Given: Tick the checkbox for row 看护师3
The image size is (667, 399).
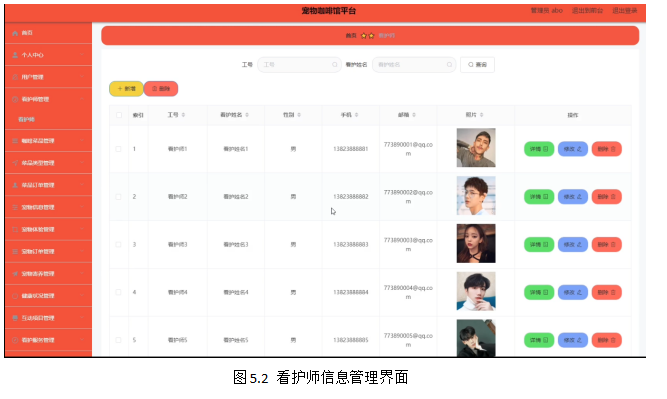Looking at the screenshot, I should 118,245.
